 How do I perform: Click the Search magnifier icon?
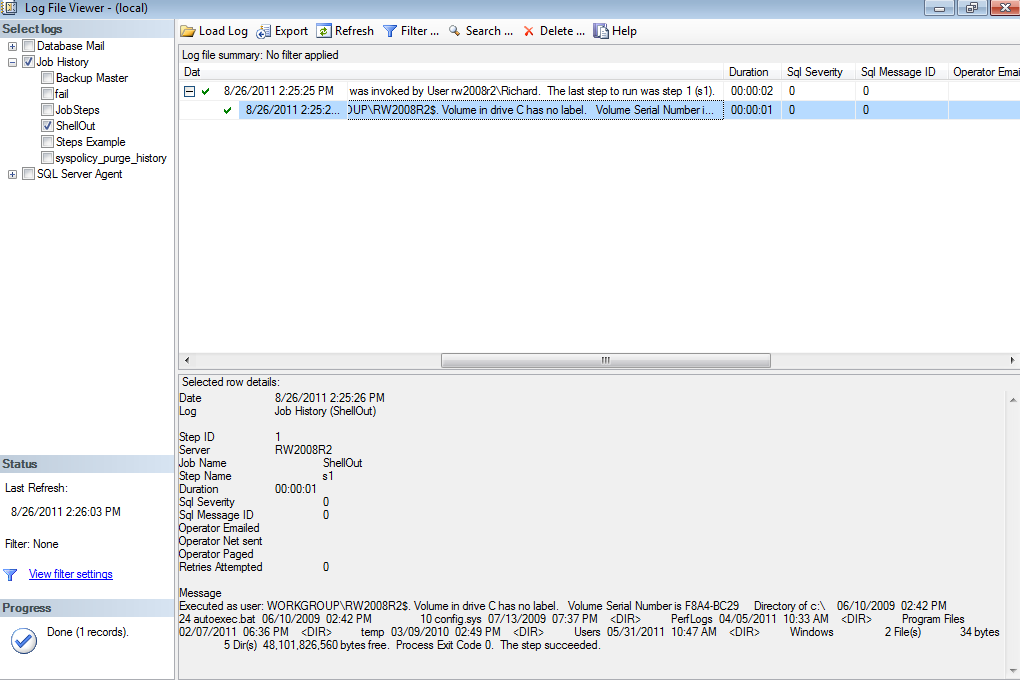[x=455, y=31]
